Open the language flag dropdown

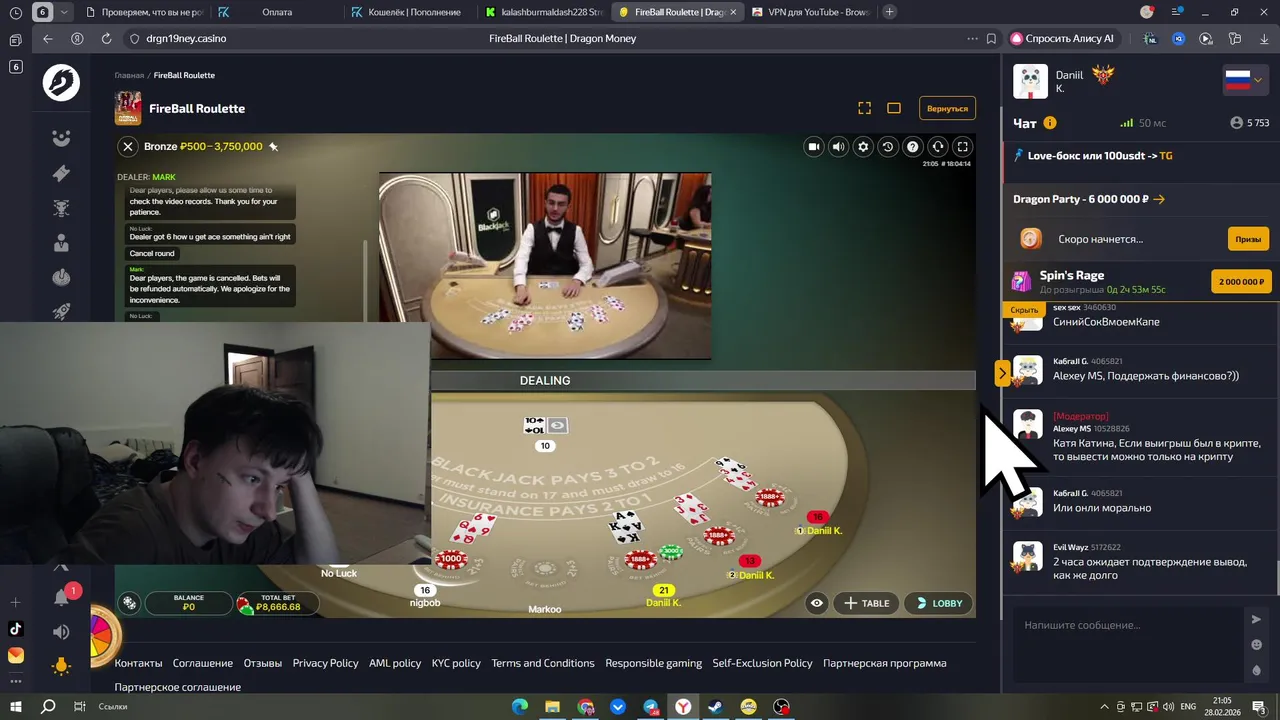[x=1245, y=81]
